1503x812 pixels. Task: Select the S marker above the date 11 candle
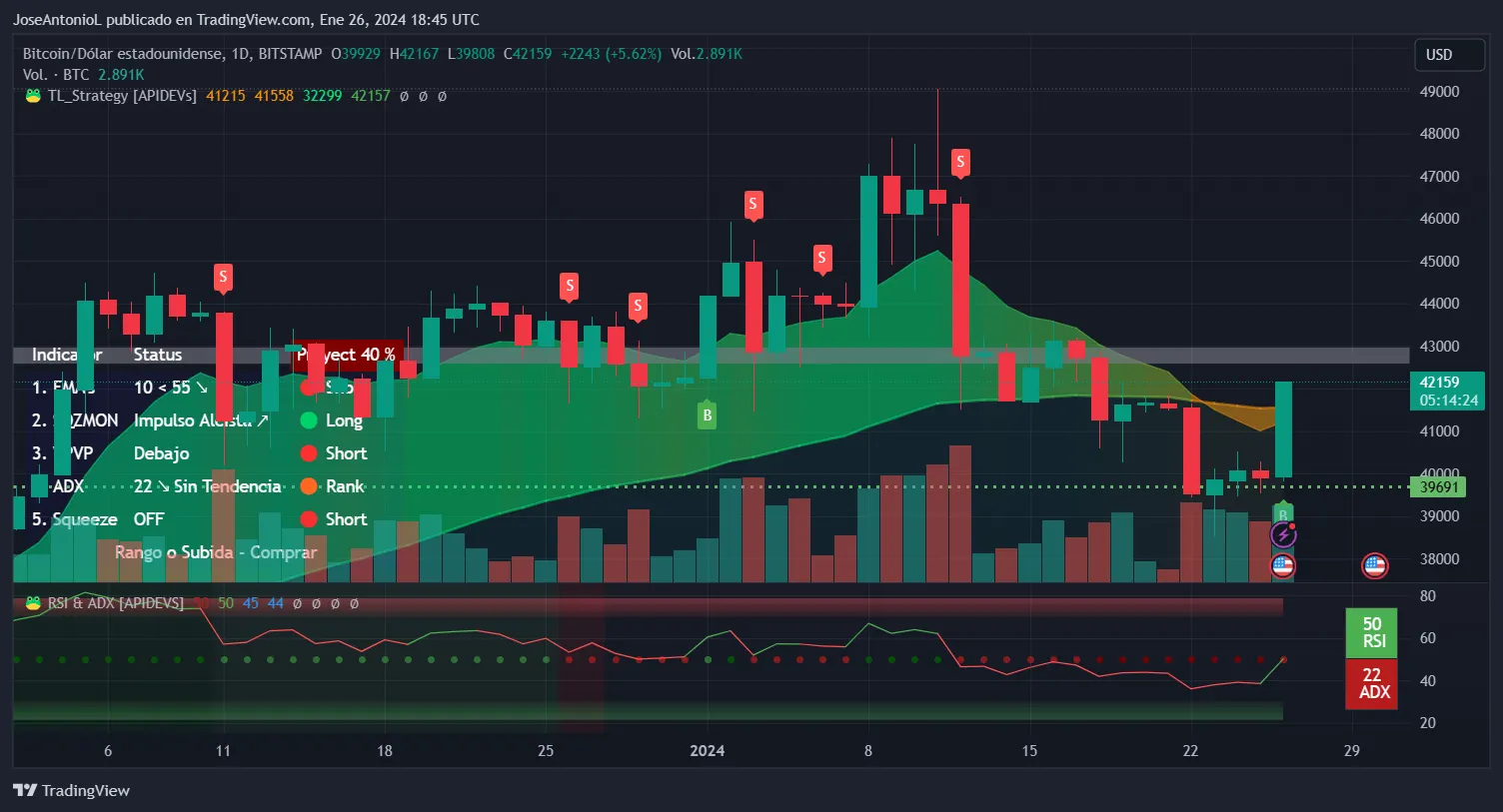coord(223,277)
